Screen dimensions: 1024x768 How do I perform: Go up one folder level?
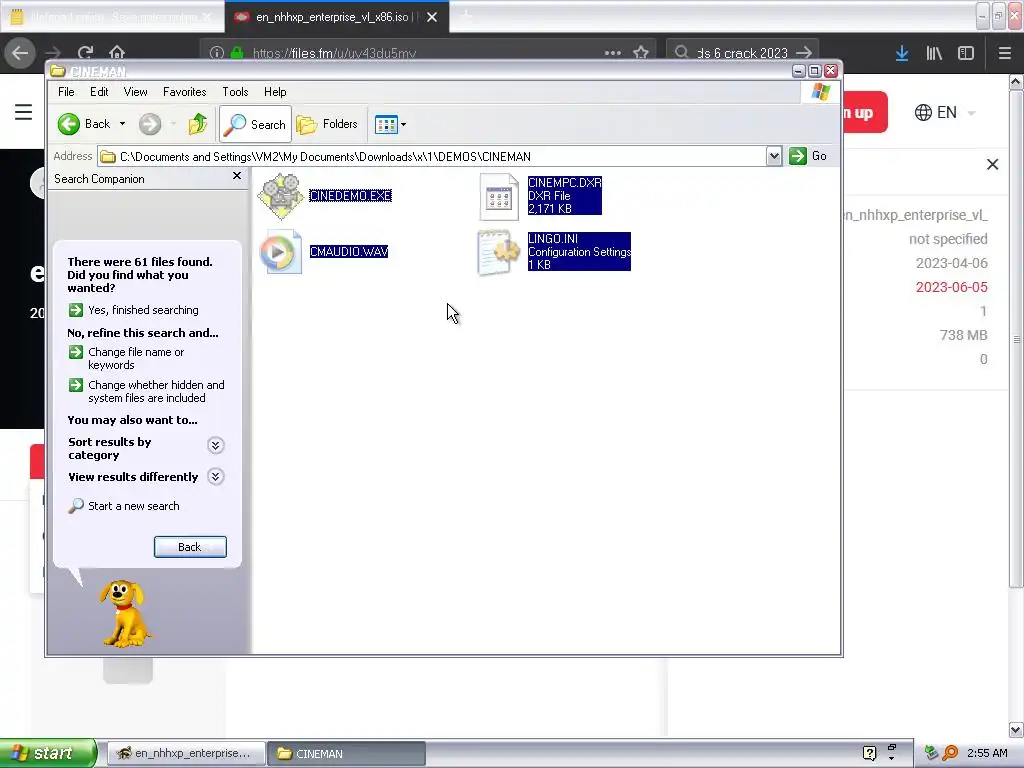tap(197, 124)
